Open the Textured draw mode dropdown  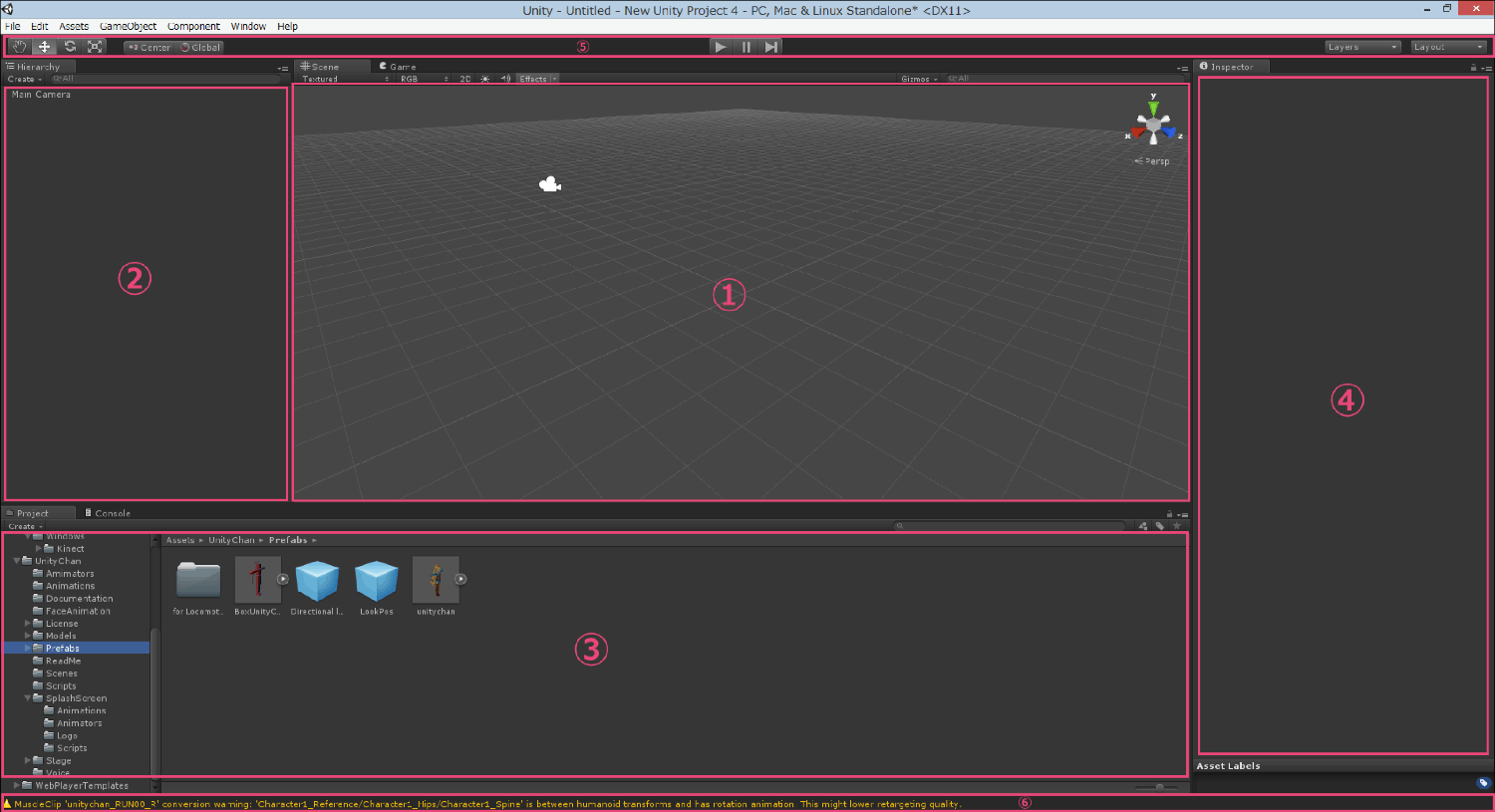tap(345, 79)
